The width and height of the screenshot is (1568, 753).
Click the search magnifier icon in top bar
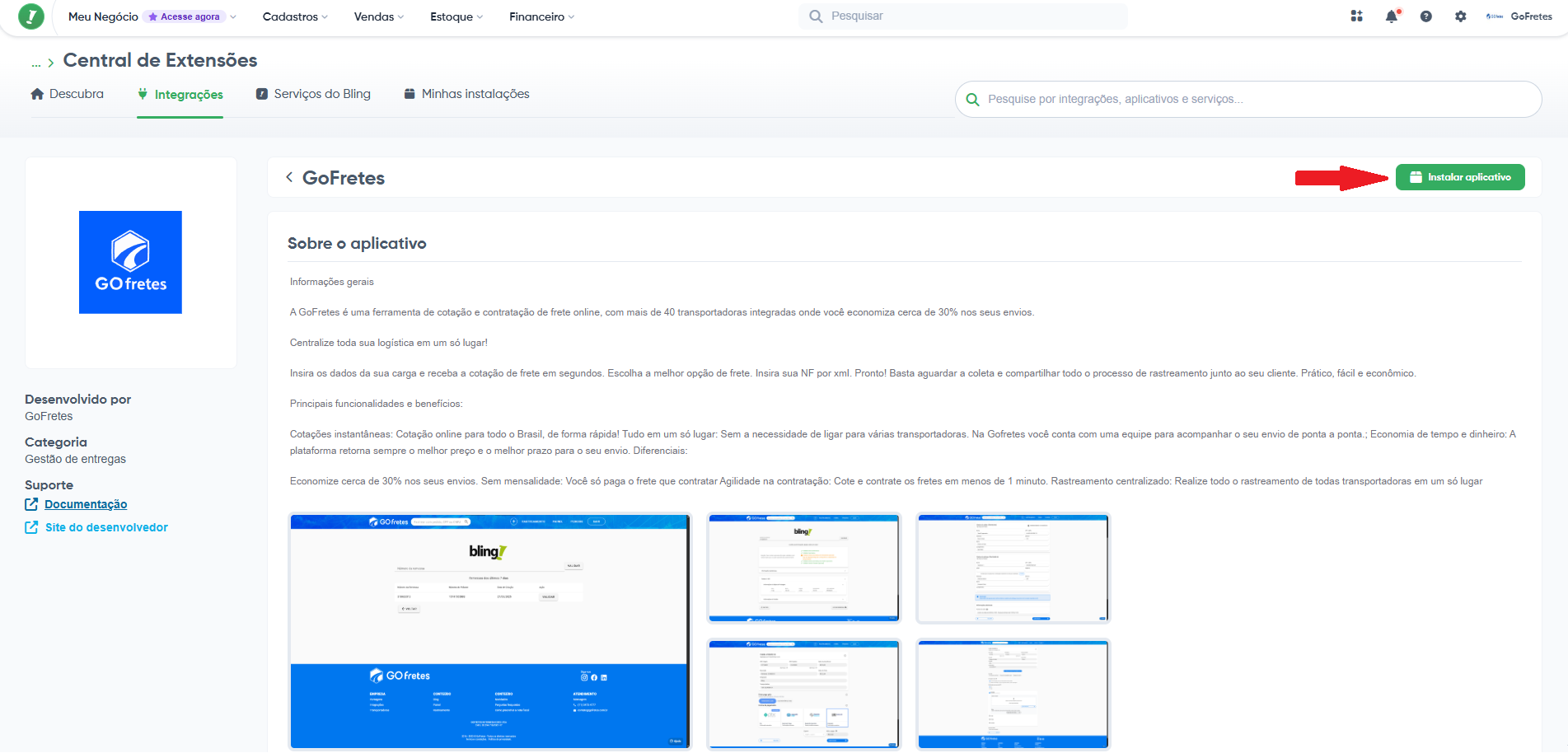(816, 16)
